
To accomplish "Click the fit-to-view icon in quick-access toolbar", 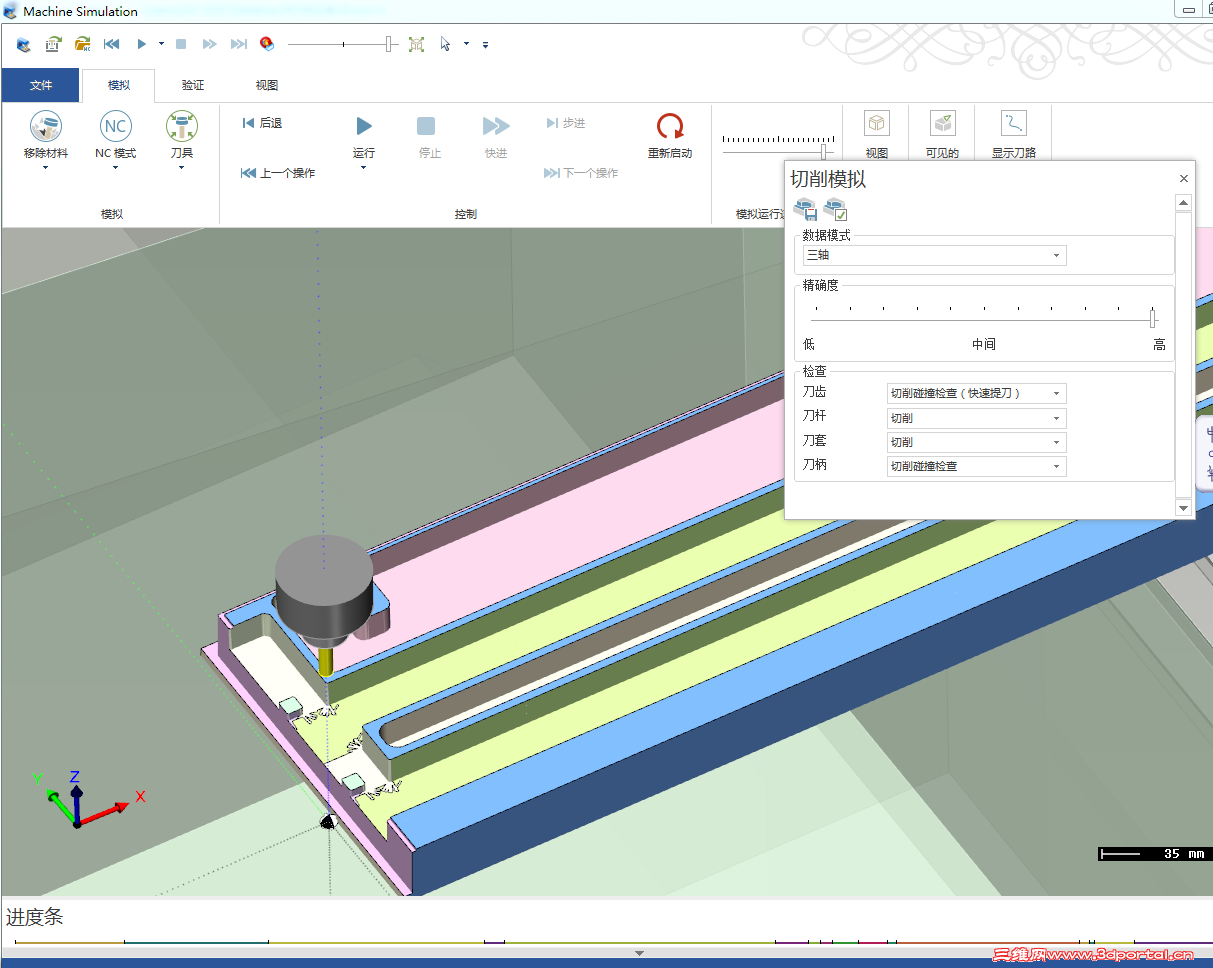I will point(416,44).
